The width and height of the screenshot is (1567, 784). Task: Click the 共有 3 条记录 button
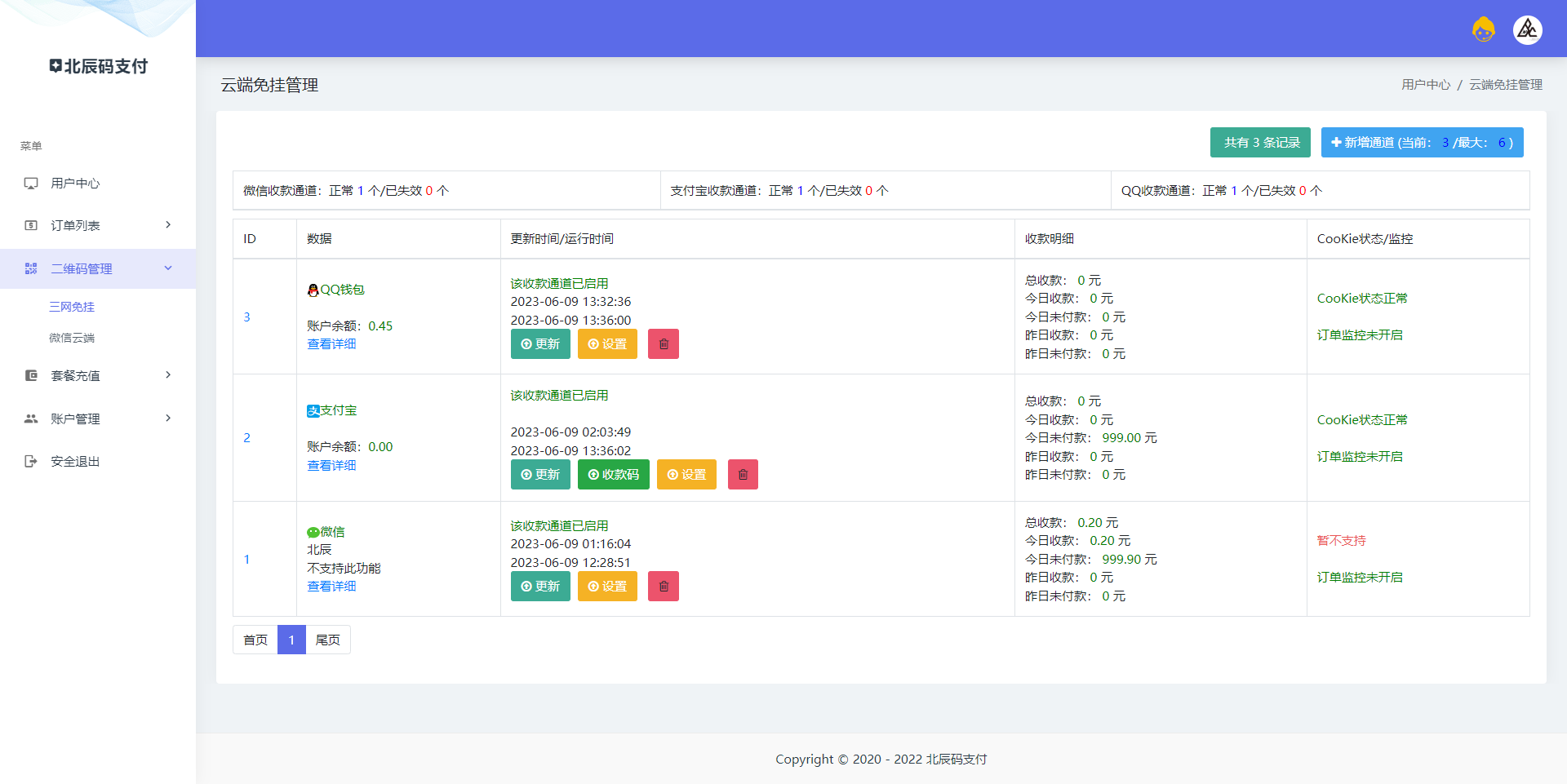click(1260, 143)
